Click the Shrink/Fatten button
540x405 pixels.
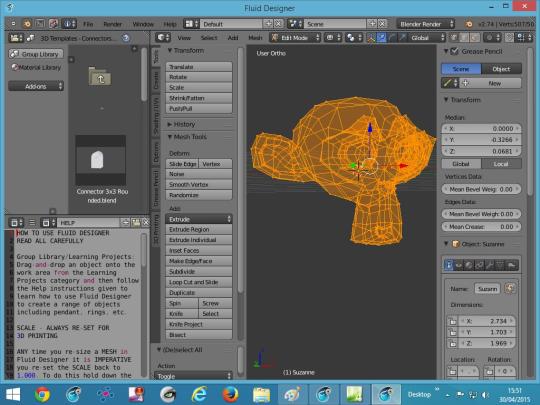pyautogui.click(x=199, y=98)
